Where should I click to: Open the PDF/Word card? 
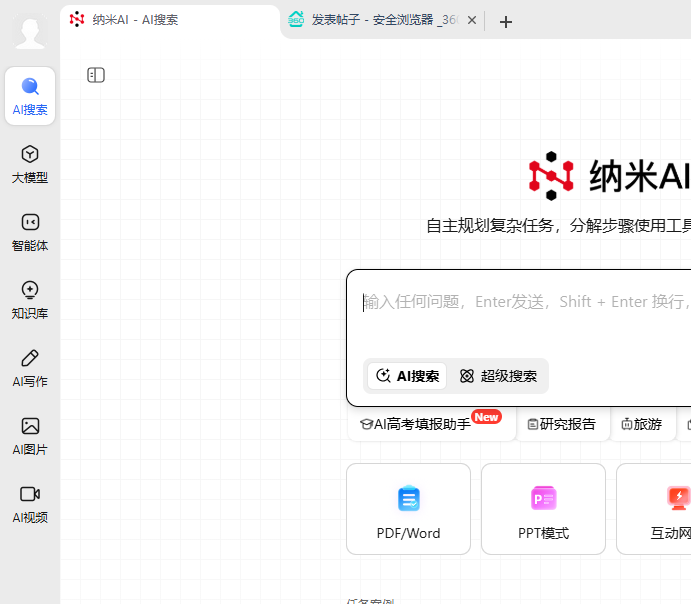(409, 509)
